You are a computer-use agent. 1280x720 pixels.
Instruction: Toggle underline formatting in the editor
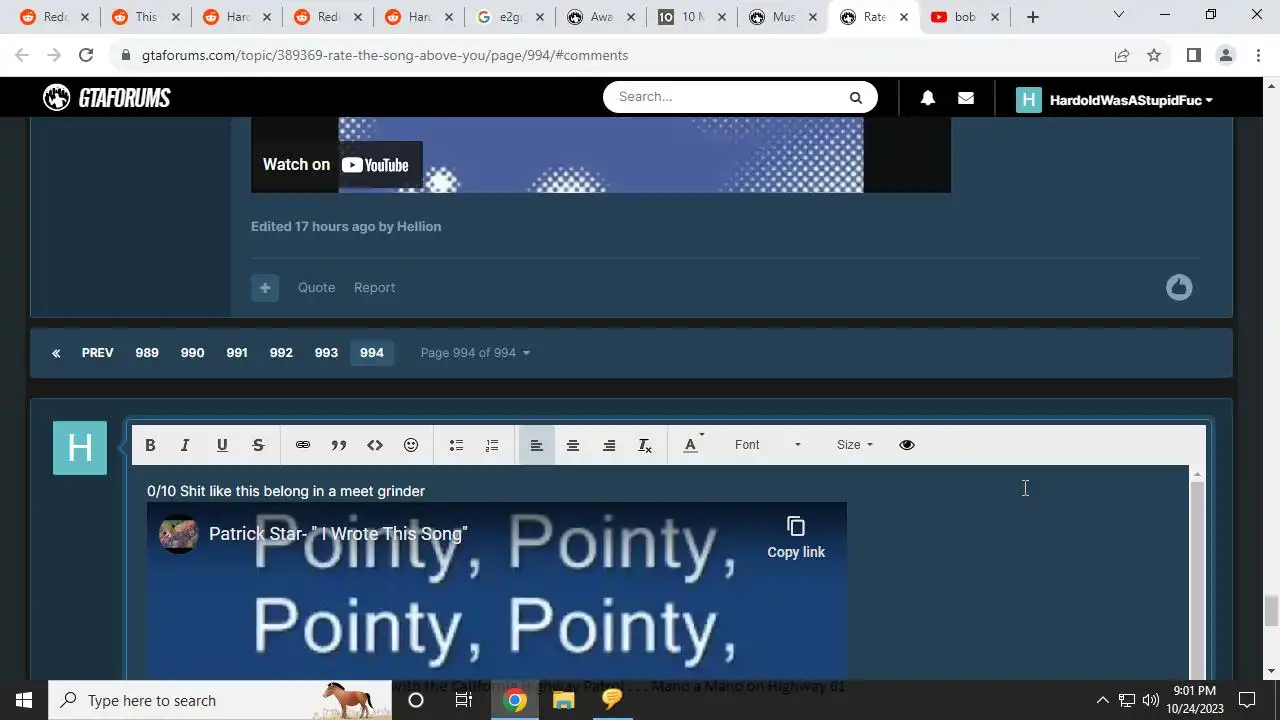tap(222, 445)
